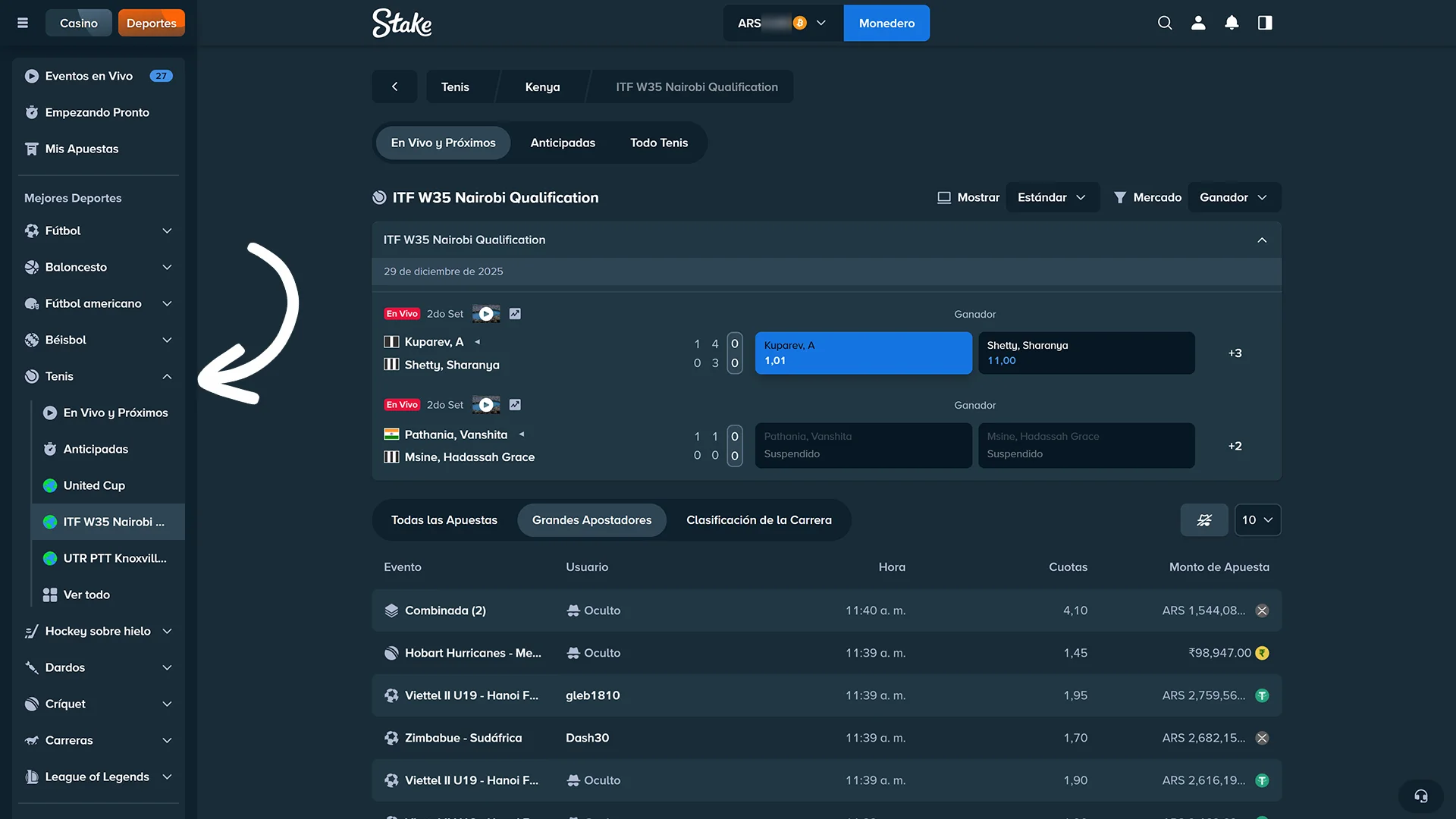The width and height of the screenshot is (1456, 819).
Task: Switch to the Anticipadas tab
Action: coord(562,143)
